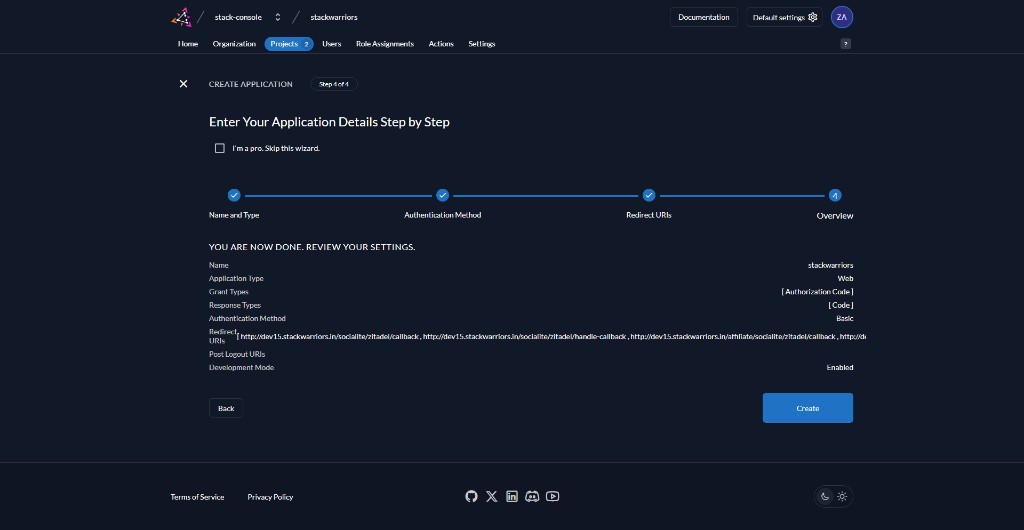The image size is (1024, 530).
Task: Open the stackwarriors project breadcrumb
Action: pos(334,17)
